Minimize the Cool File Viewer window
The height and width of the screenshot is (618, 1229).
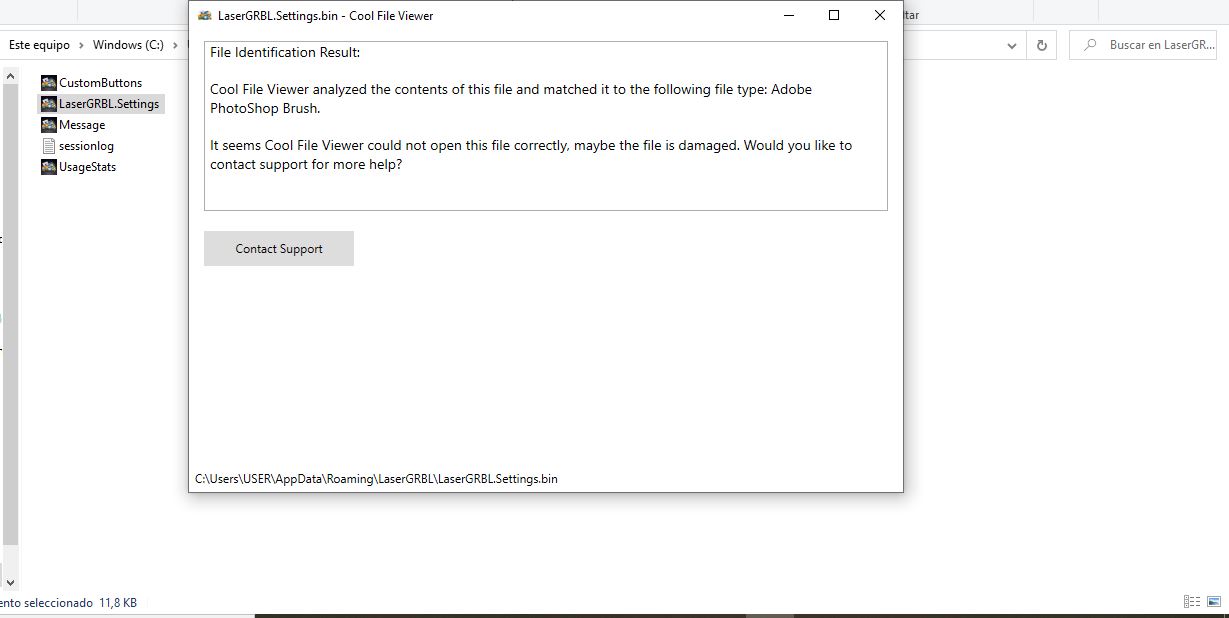click(790, 15)
